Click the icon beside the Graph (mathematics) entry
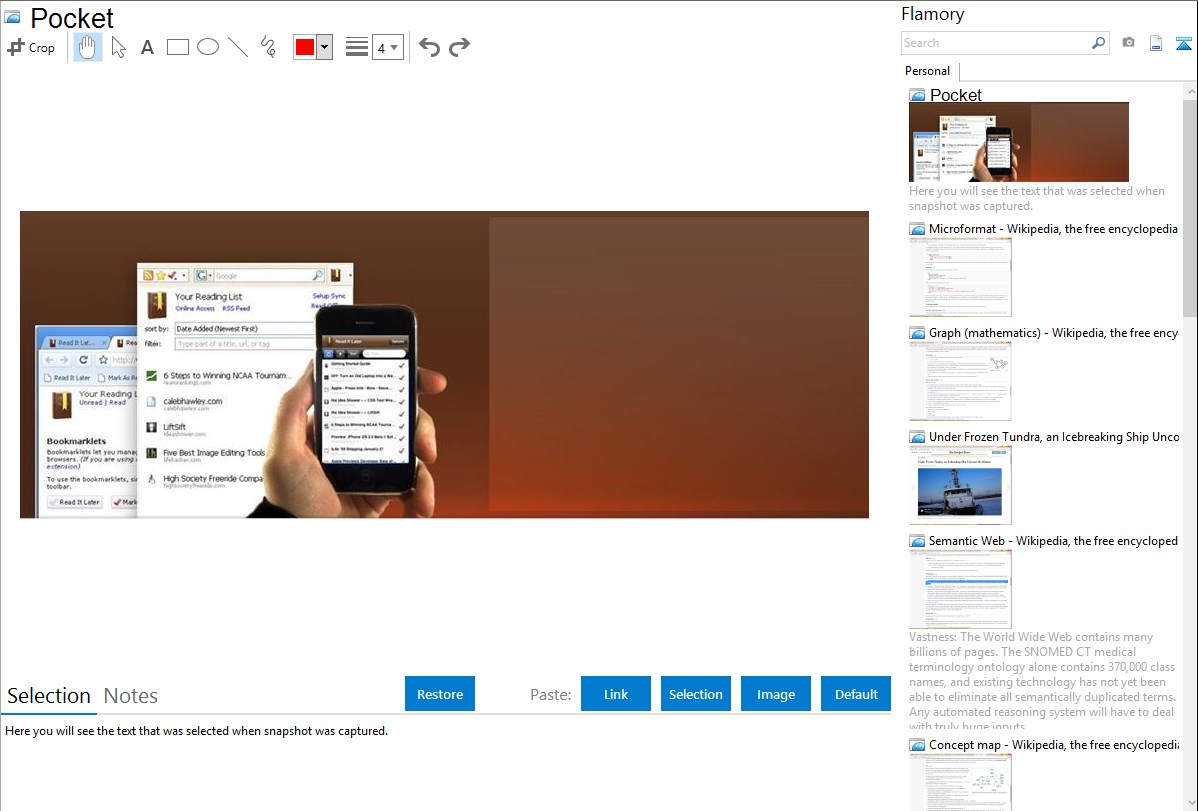1198x811 pixels. pyautogui.click(x=918, y=333)
